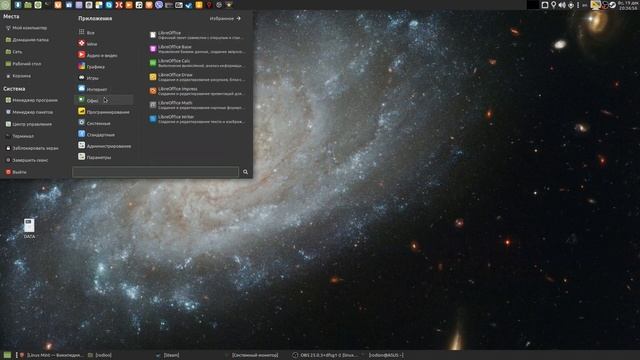Select the Системные category
Viewport: 640px width, 360px height.
(x=104, y=123)
